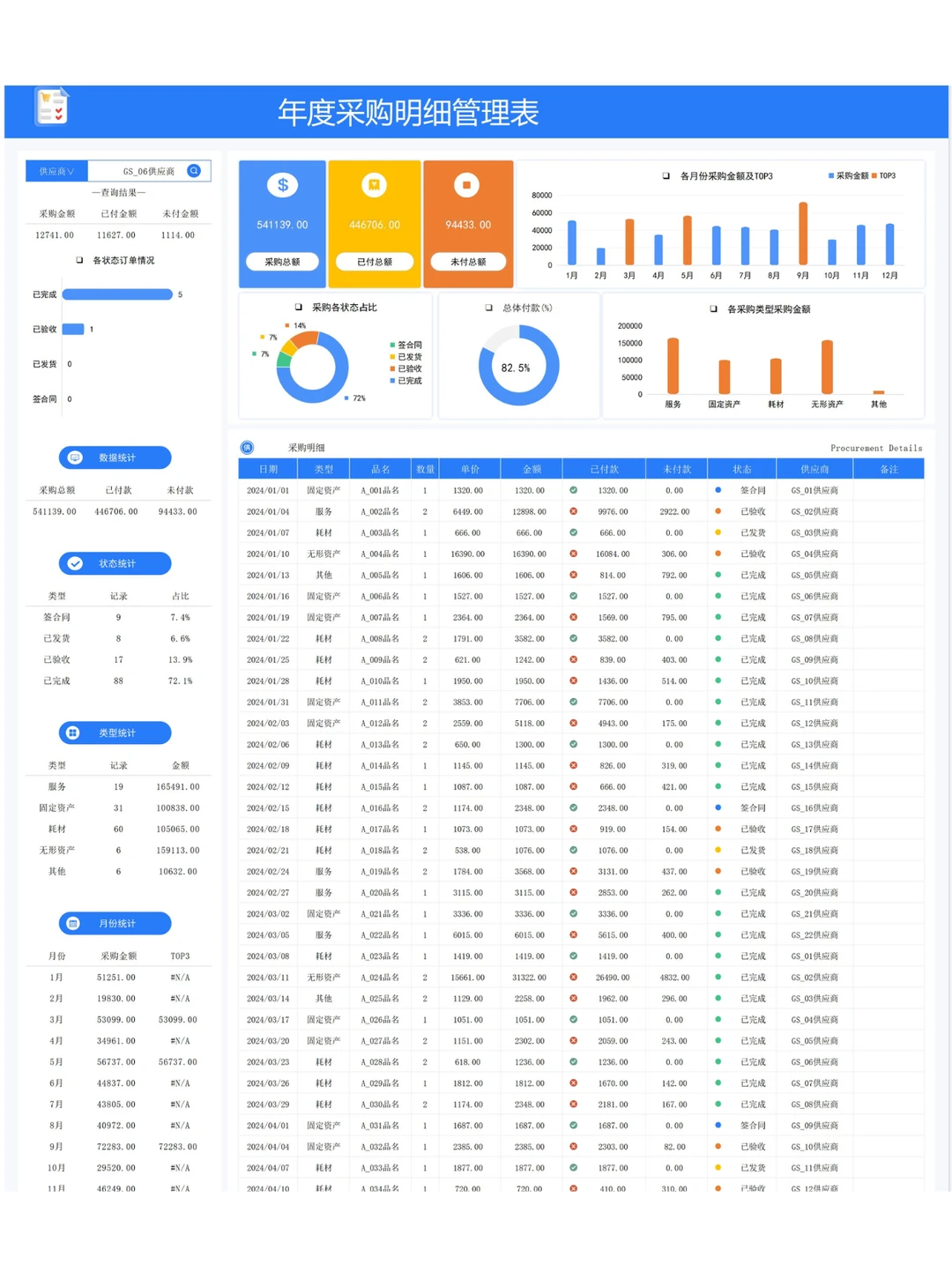This screenshot has height=1272, width=952.
Task: Click green check icon in A_016品名 row
Action: coord(573,807)
